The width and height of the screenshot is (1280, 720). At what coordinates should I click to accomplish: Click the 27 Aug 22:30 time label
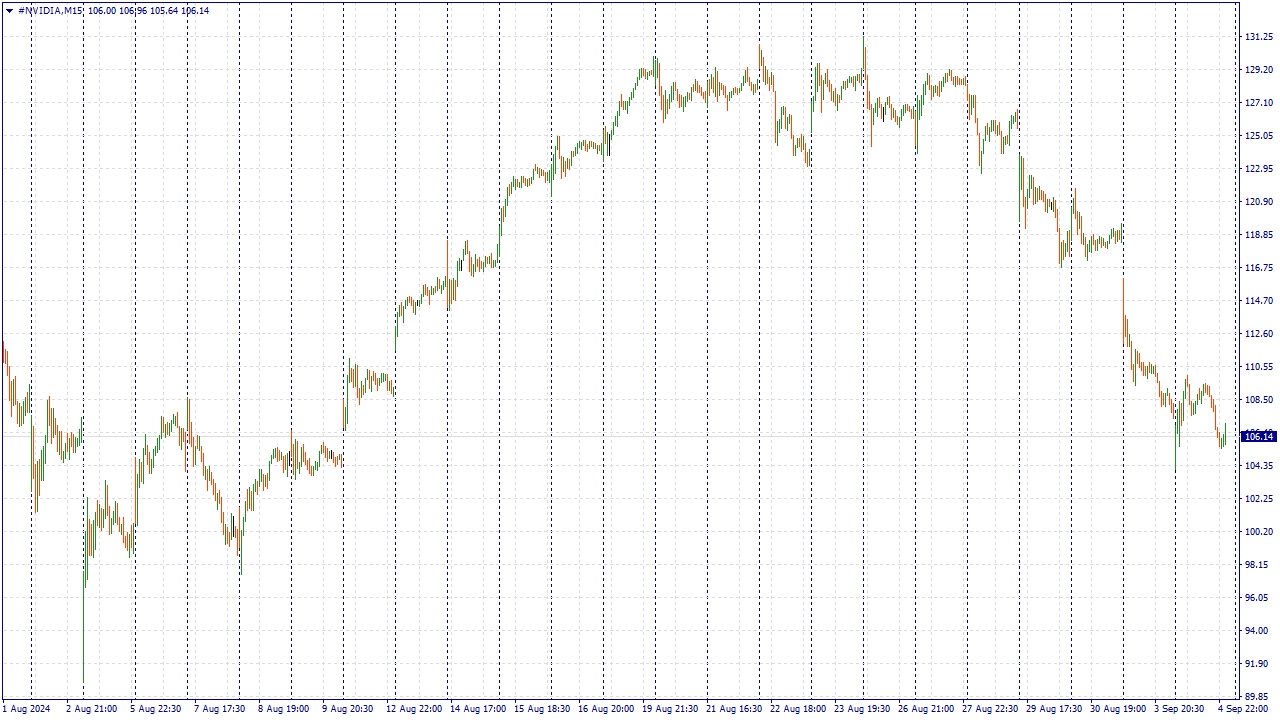pos(991,709)
